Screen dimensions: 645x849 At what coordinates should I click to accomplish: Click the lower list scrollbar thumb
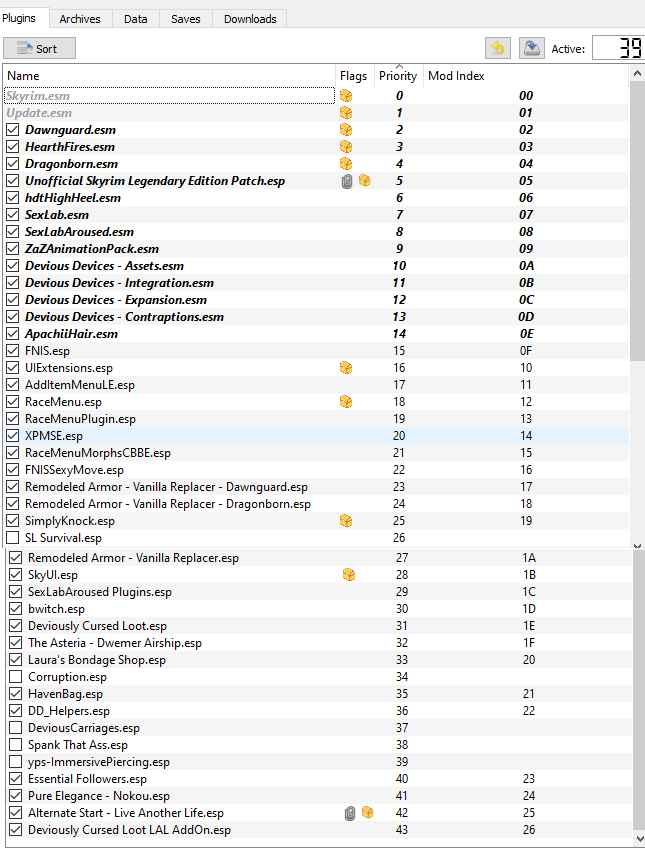(x=639, y=688)
